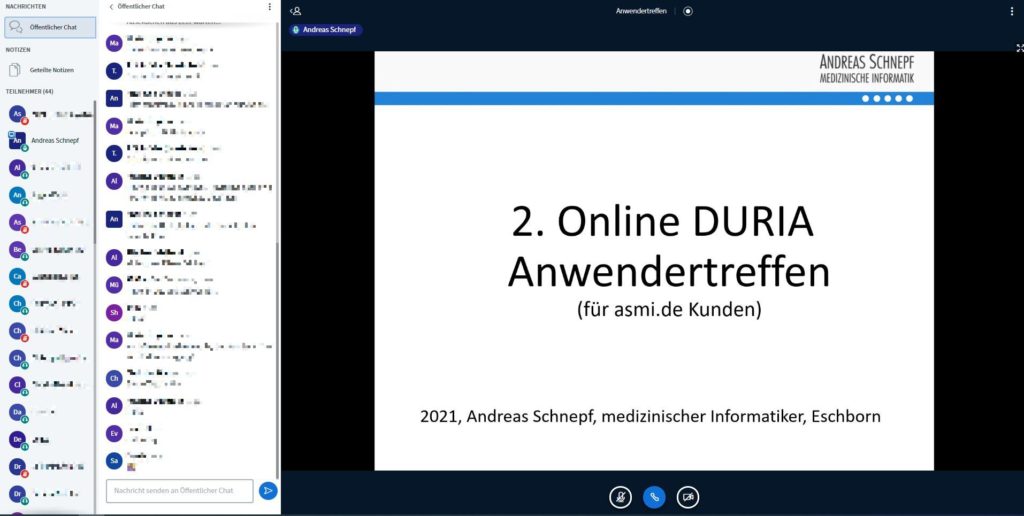Focus the 'Nachricht senden an Öffentlicher Chat' field

[180, 491]
